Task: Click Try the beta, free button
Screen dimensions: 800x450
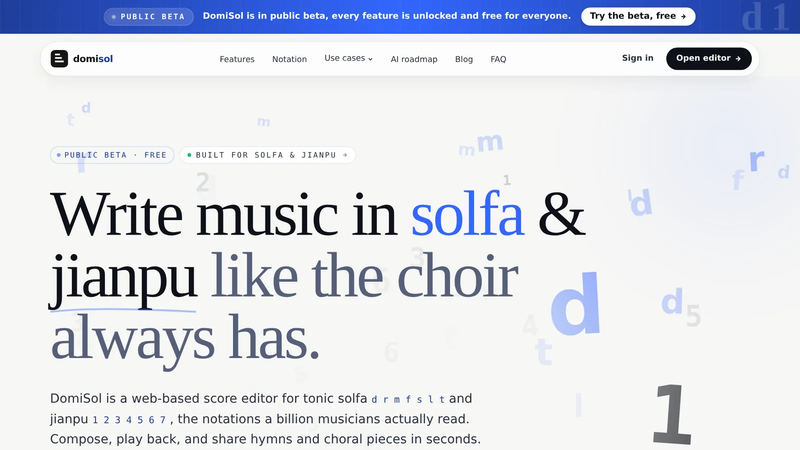Action: [x=638, y=16]
